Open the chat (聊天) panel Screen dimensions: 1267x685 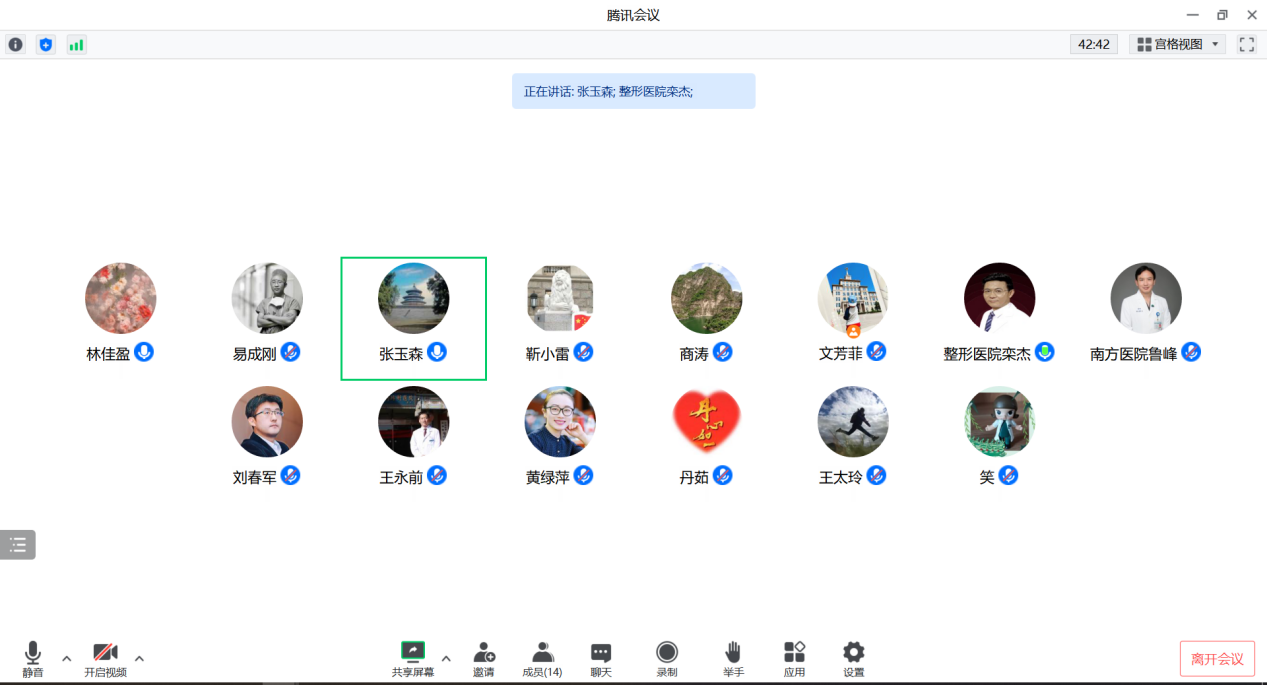(601, 659)
